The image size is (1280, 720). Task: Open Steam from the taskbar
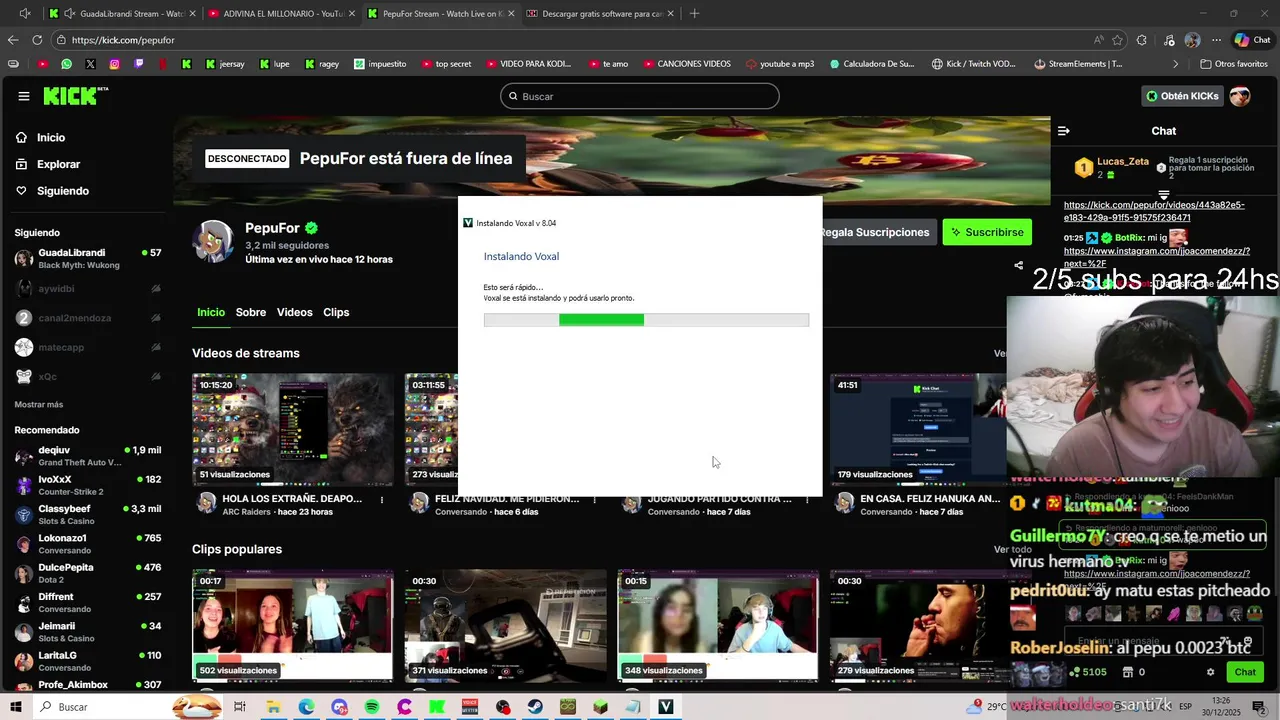click(x=536, y=707)
